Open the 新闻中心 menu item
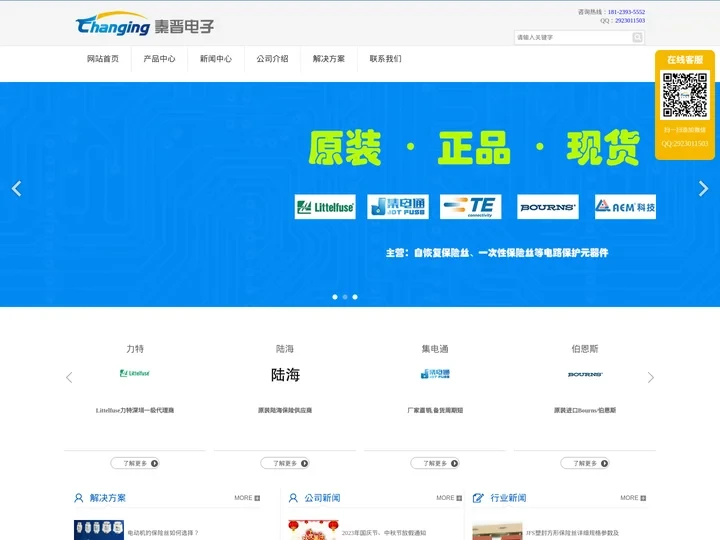Screen dimensions: 720x540 (x=216, y=59)
